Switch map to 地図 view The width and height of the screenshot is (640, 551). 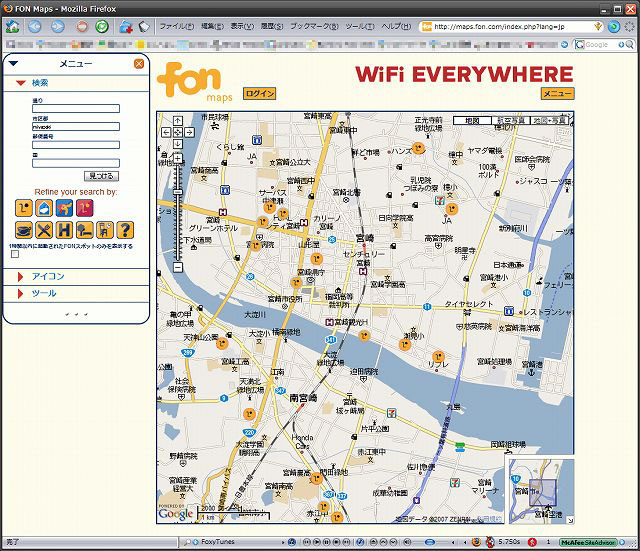[x=472, y=120]
